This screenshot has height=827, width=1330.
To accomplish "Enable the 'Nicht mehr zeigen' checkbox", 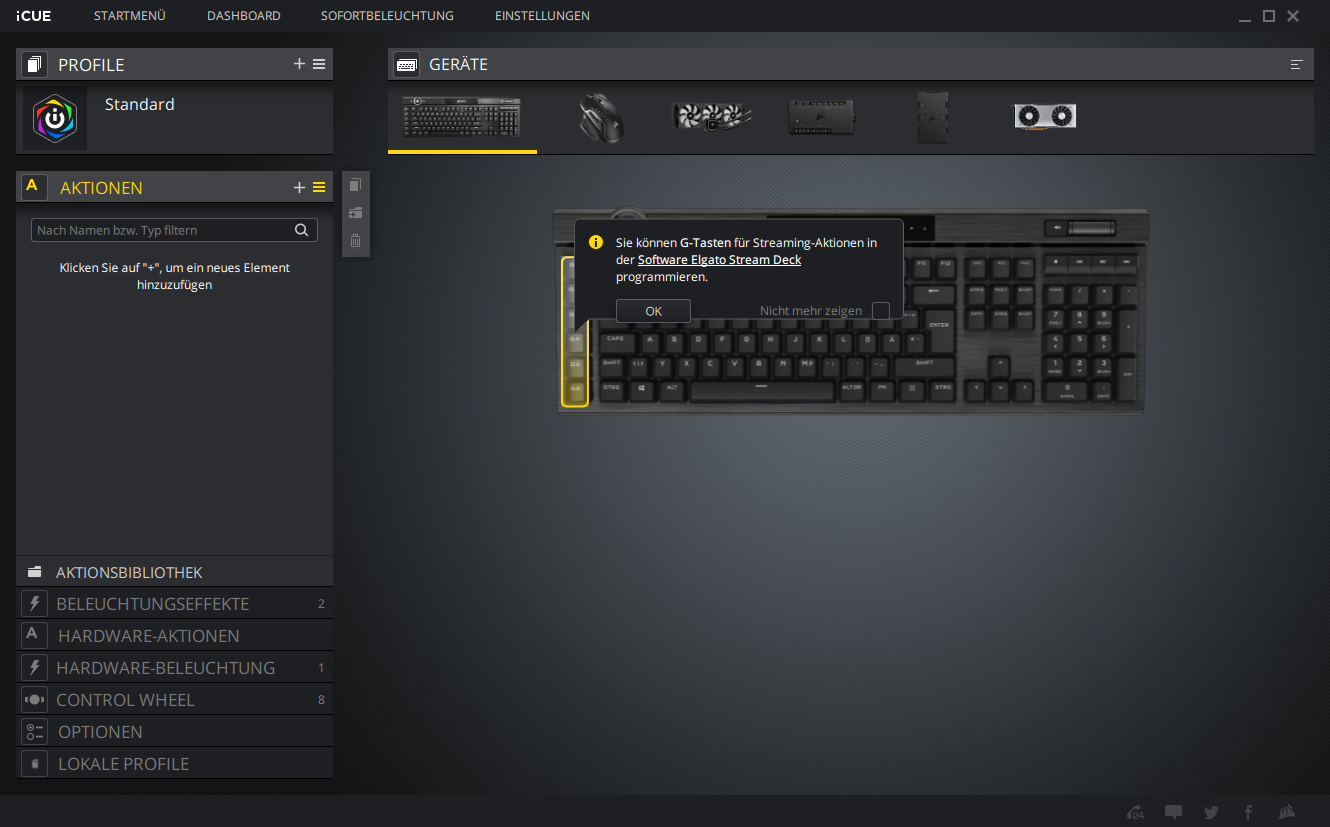I will 880,311.
